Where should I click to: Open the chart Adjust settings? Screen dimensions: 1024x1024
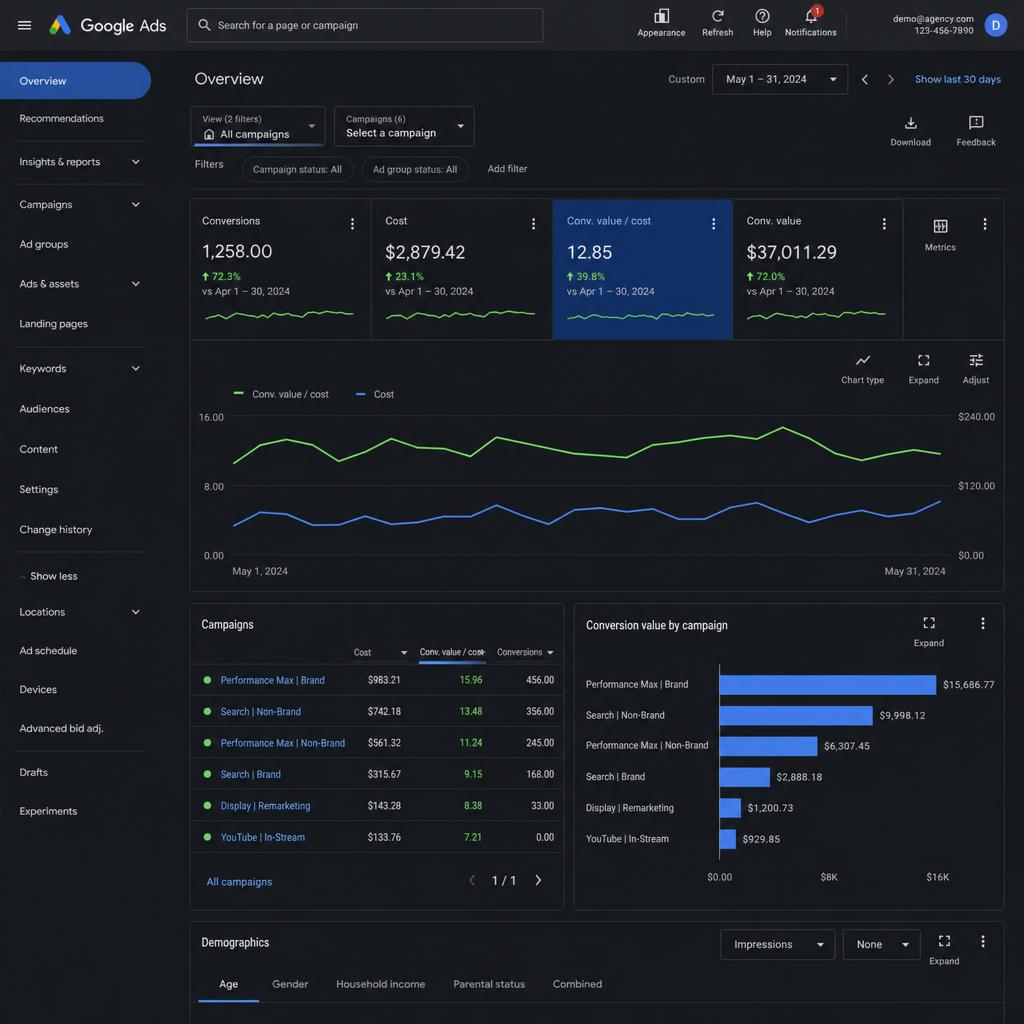(975, 369)
